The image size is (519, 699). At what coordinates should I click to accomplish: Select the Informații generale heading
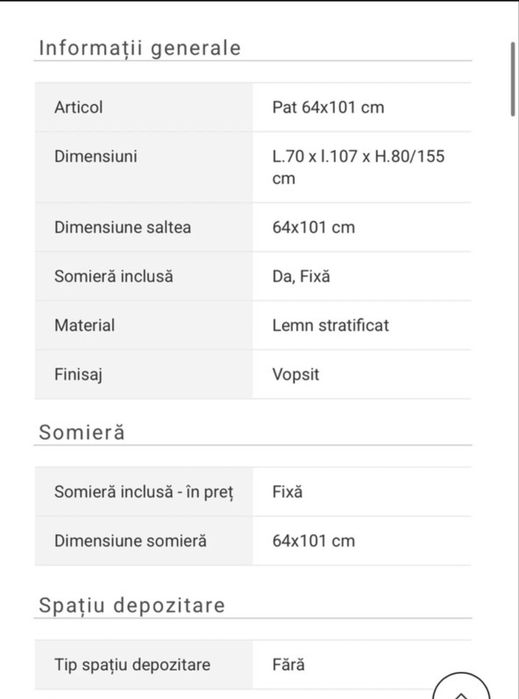pos(140,48)
